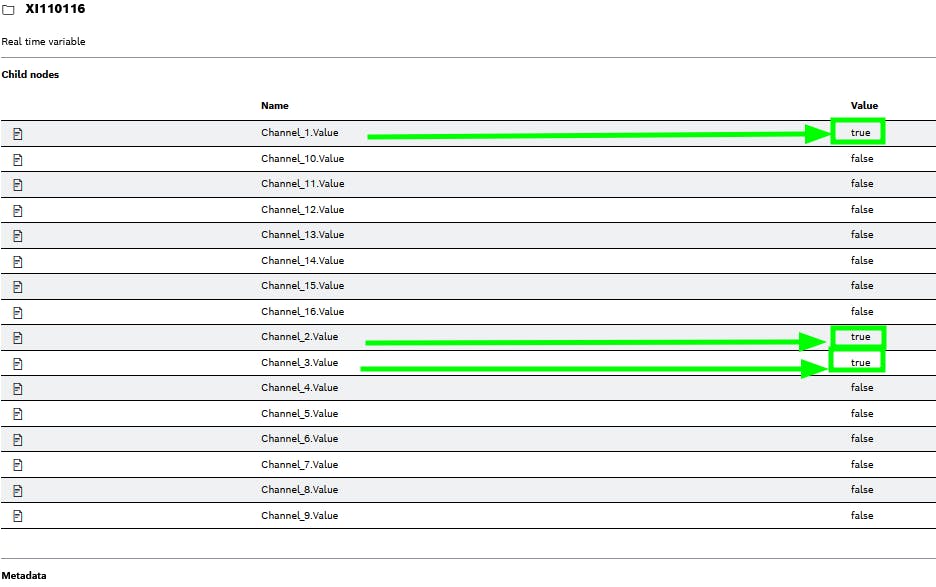Click the true value for Channel_2
The image size is (936, 587).
click(x=860, y=337)
